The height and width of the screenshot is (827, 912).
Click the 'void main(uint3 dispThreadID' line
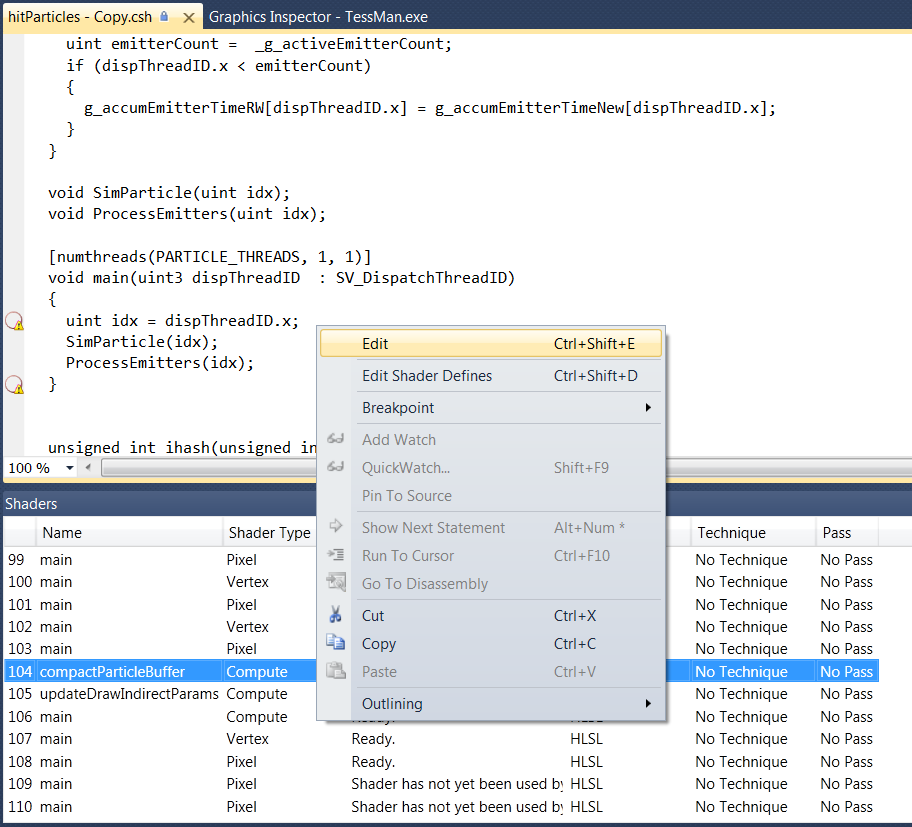pyautogui.click(x=282, y=277)
